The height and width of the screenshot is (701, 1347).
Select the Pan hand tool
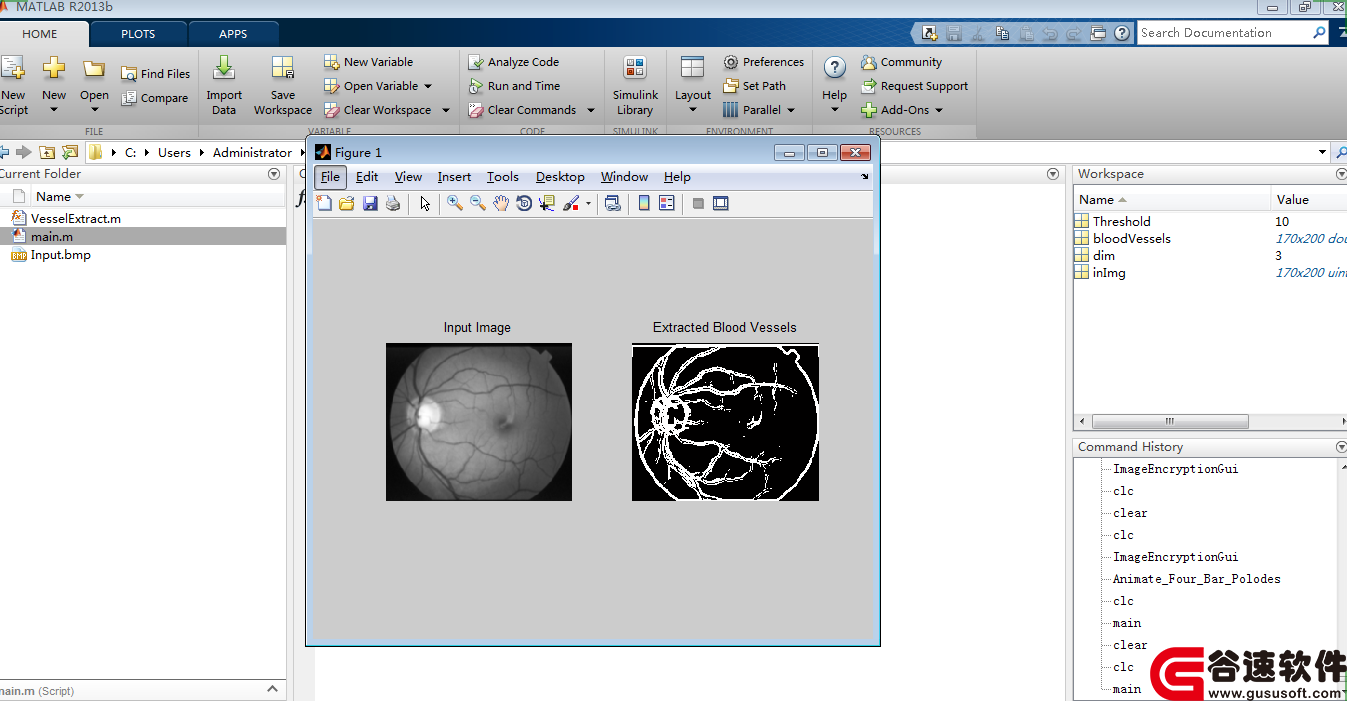click(500, 203)
